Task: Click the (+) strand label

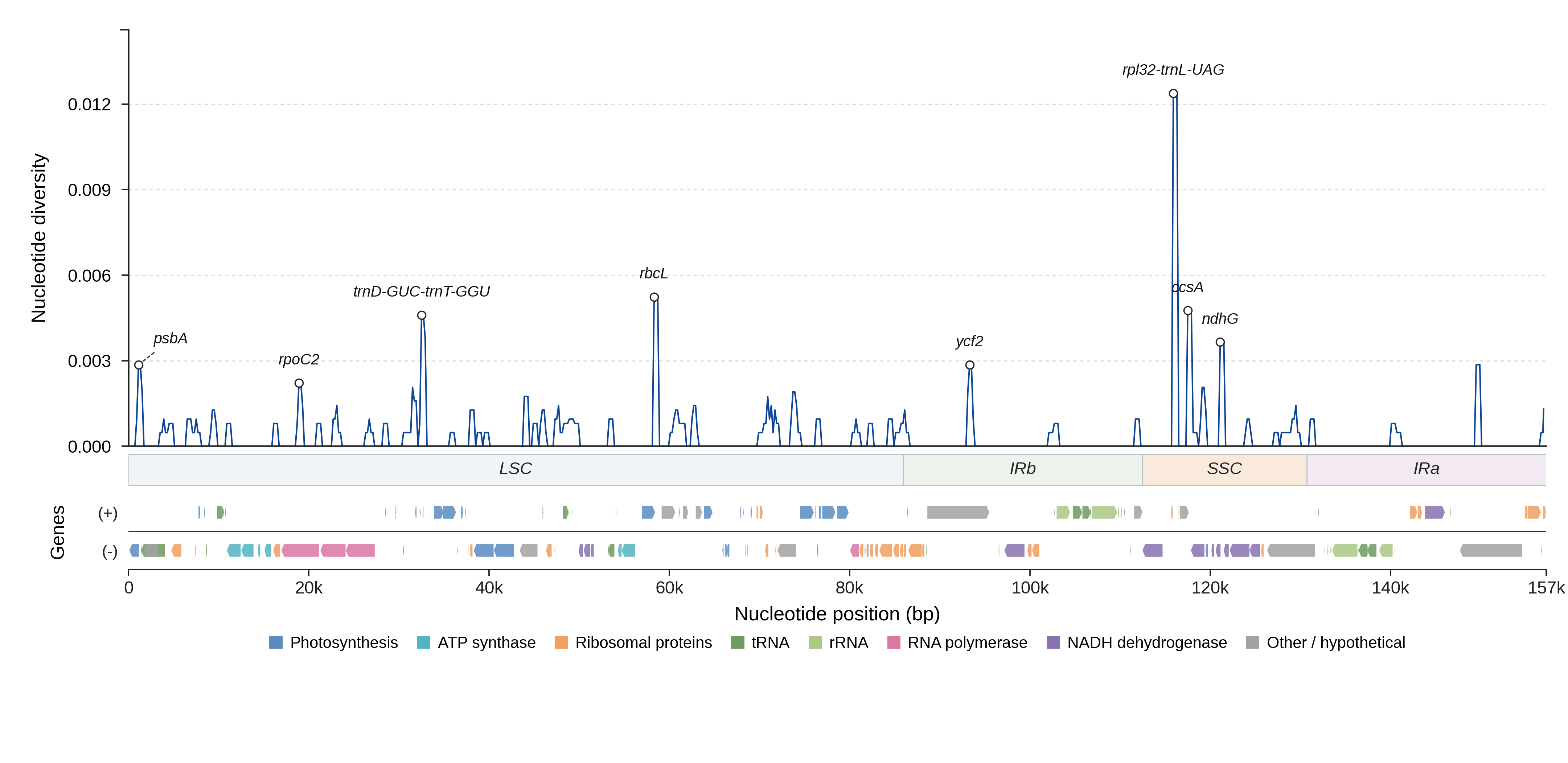Action: tap(108, 513)
